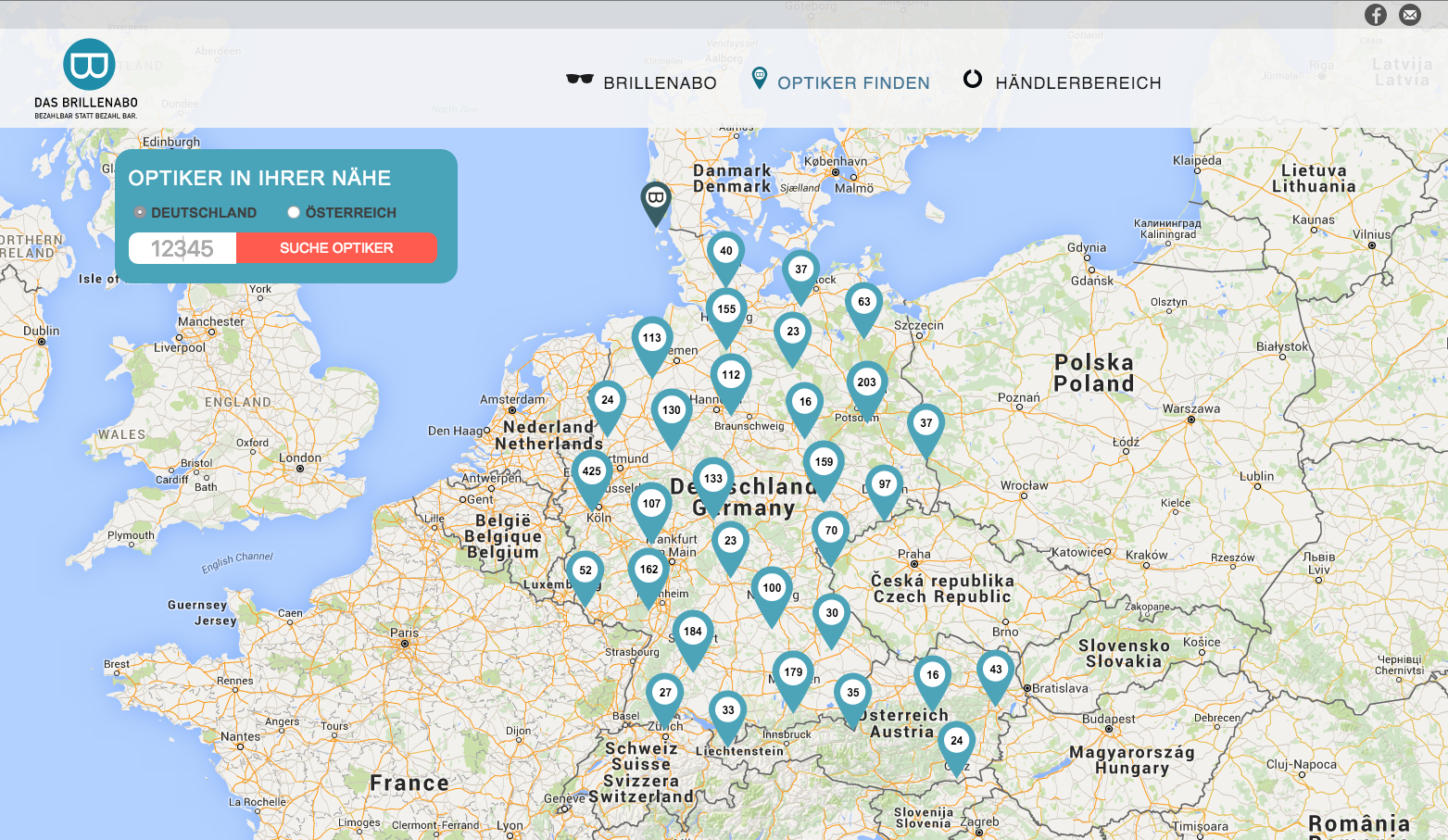Click the map pin labeled 70

[x=831, y=539]
